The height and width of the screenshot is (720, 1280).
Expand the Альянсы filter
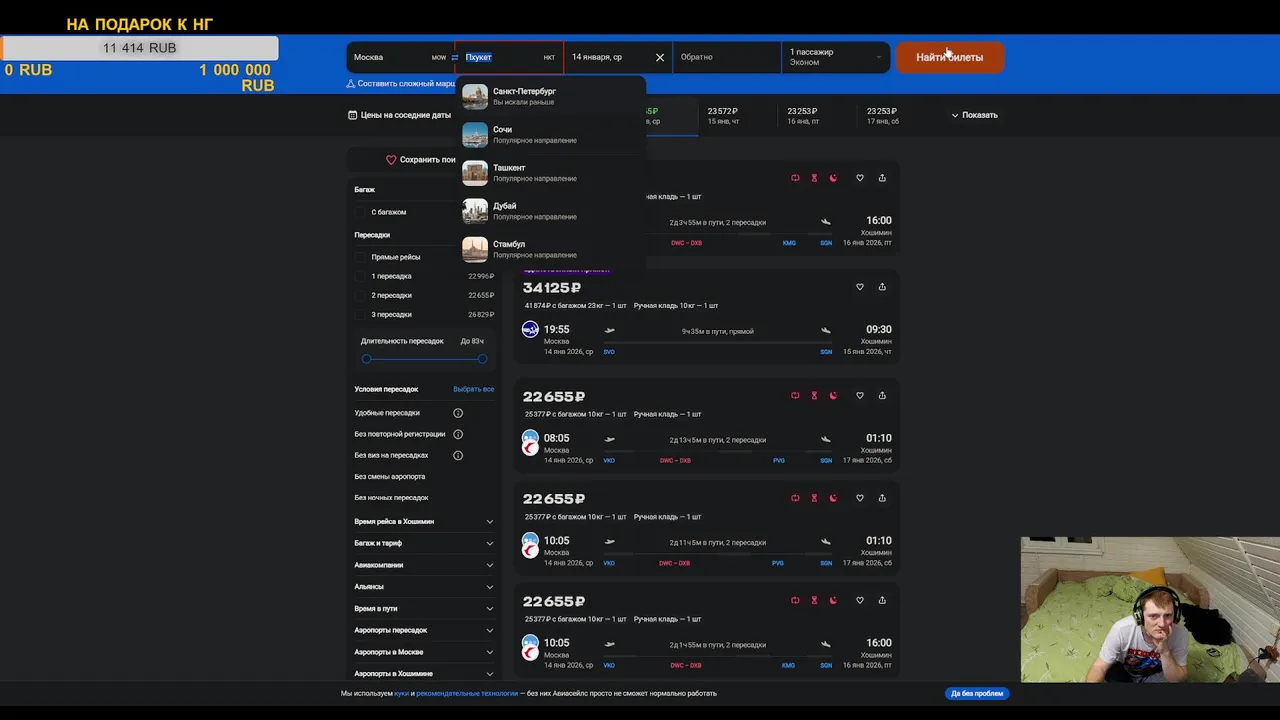424,587
